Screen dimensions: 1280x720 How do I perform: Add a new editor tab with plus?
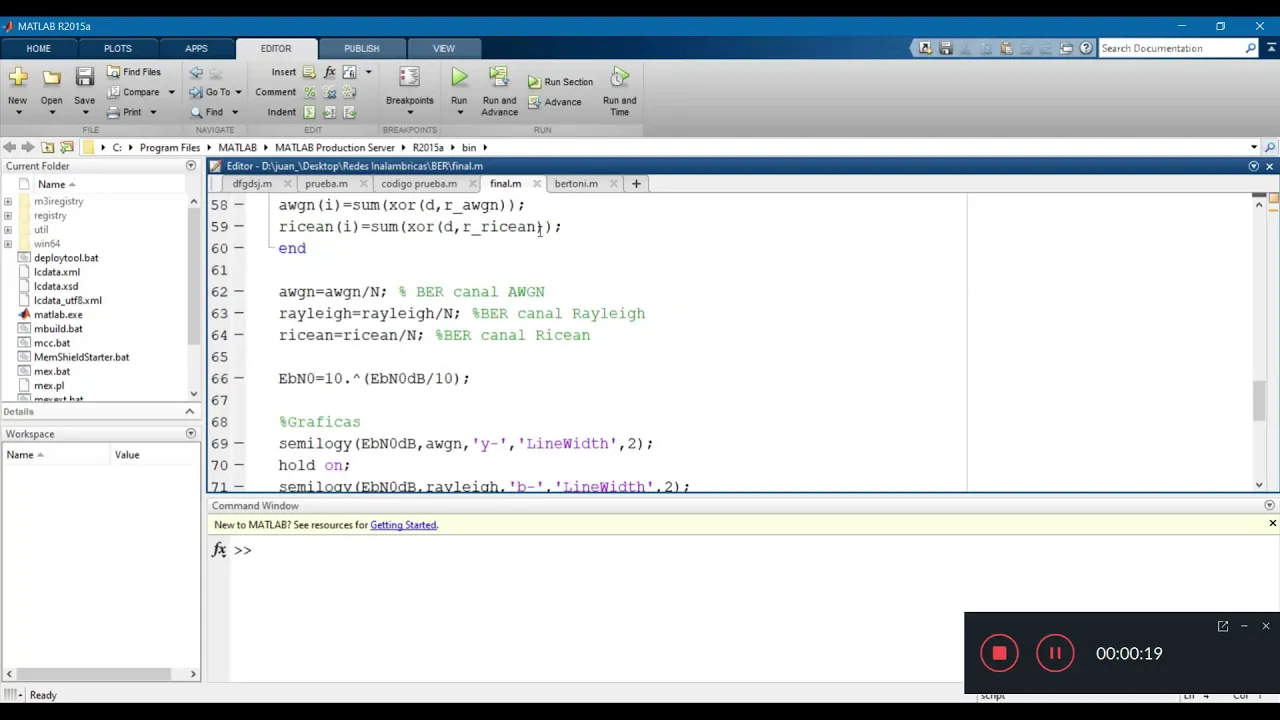(x=636, y=184)
